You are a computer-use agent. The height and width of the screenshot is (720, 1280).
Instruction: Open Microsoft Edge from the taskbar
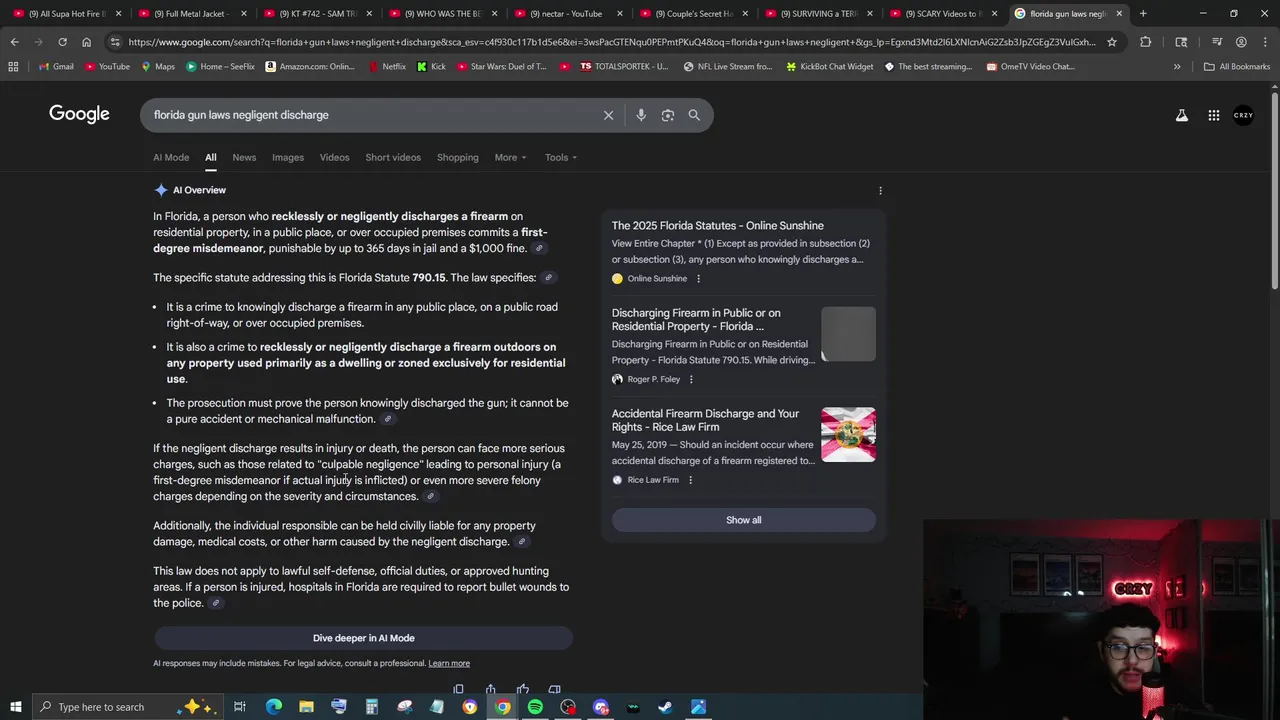(274, 707)
